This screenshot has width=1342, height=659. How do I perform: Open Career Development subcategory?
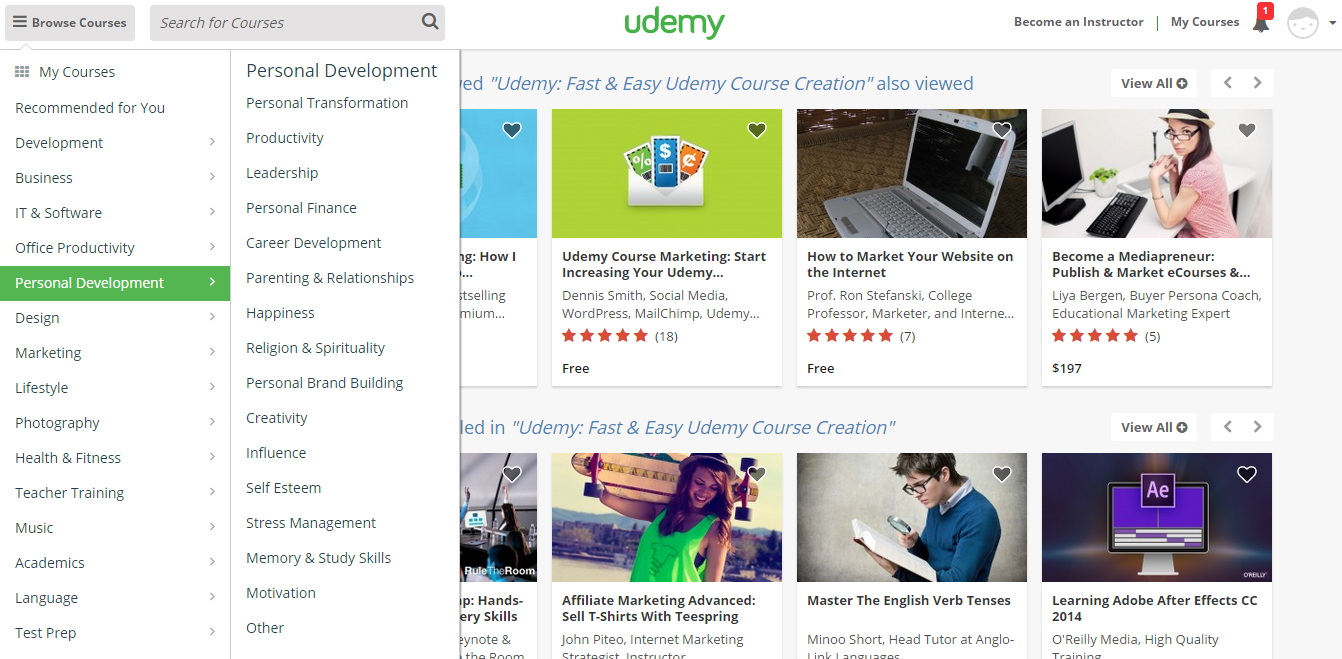pos(314,243)
